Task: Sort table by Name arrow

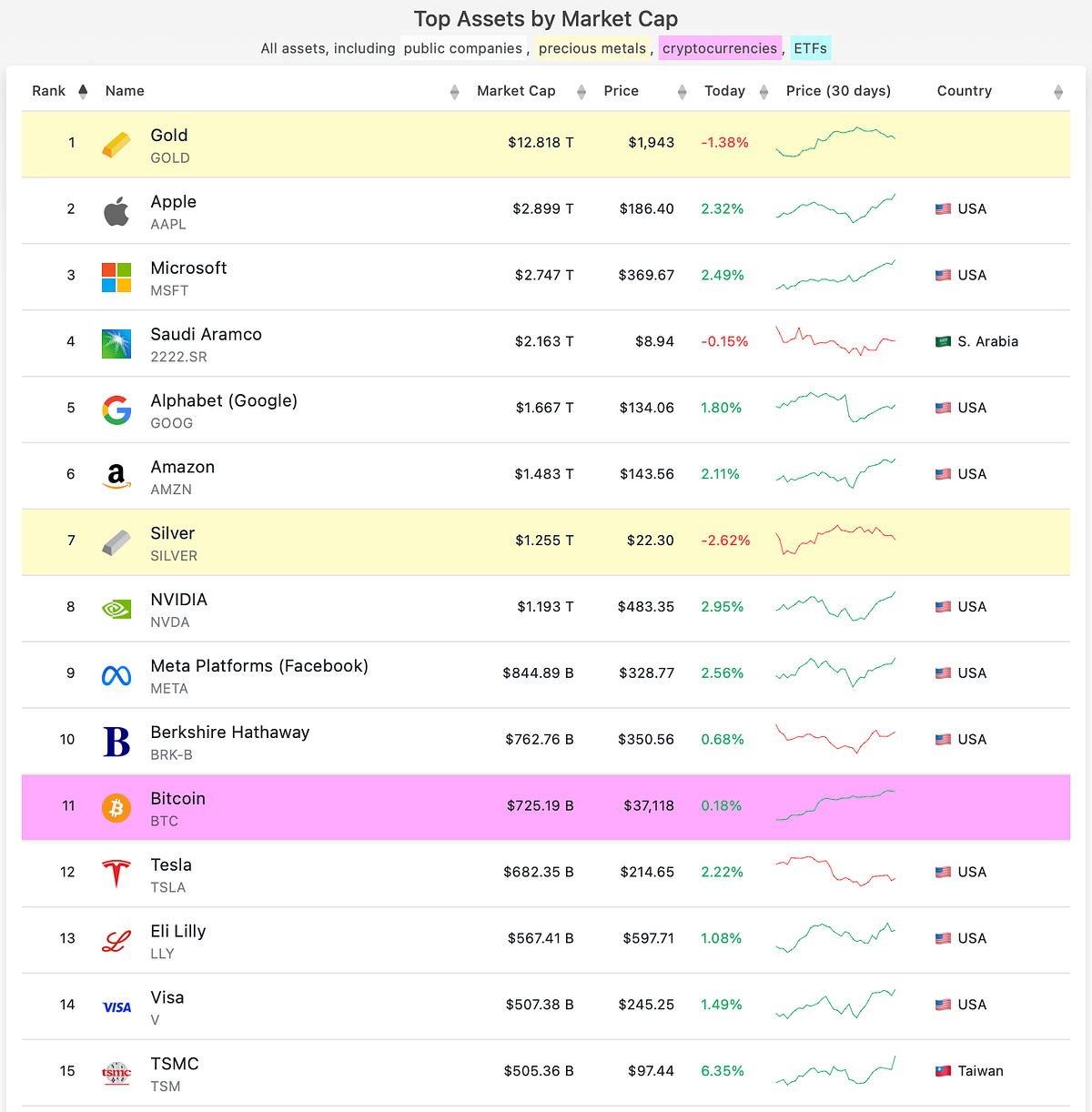Action: tap(454, 91)
